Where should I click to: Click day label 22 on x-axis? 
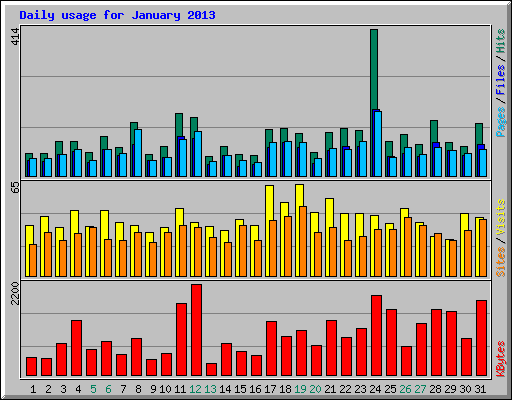pyautogui.click(x=345, y=389)
